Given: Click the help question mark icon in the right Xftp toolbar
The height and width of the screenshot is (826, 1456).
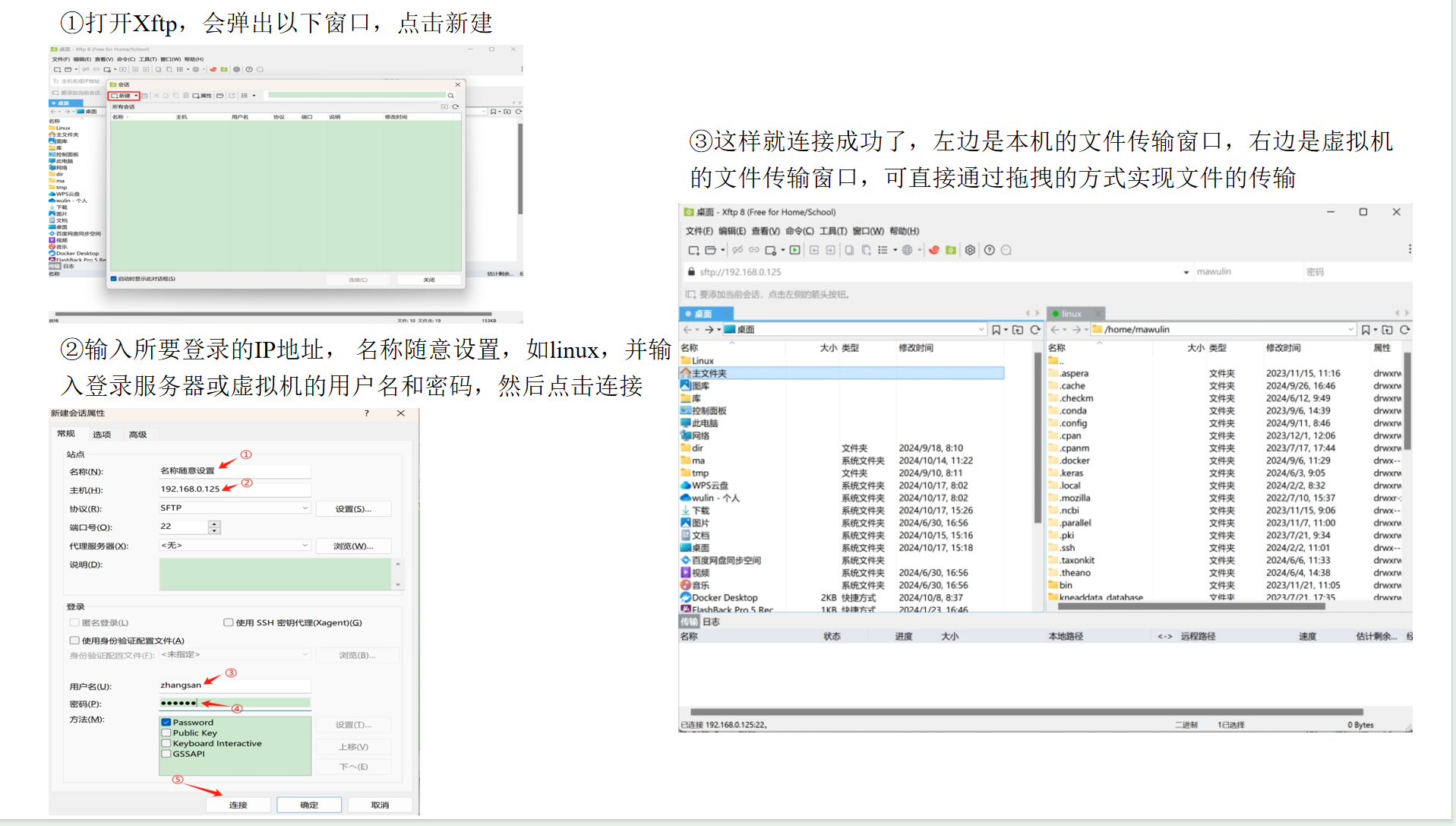Looking at the screenshot, I should click(989, 250).
